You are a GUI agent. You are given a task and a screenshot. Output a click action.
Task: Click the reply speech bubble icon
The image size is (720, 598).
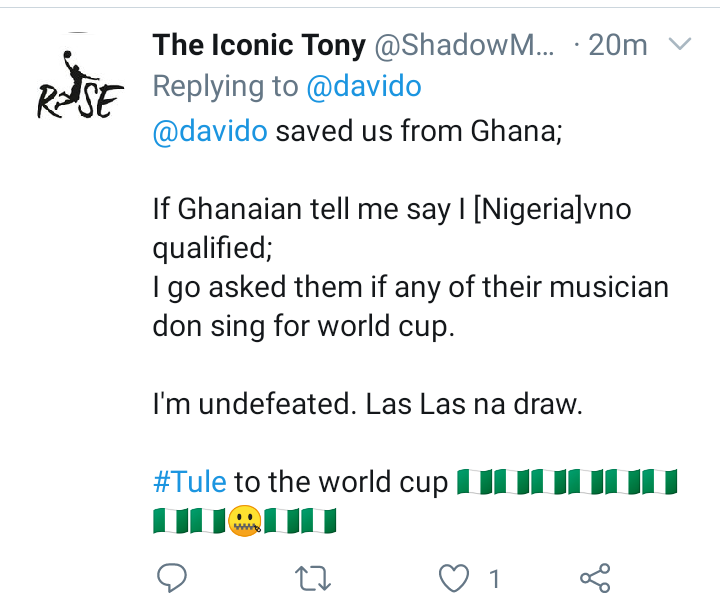click(174, 577)
